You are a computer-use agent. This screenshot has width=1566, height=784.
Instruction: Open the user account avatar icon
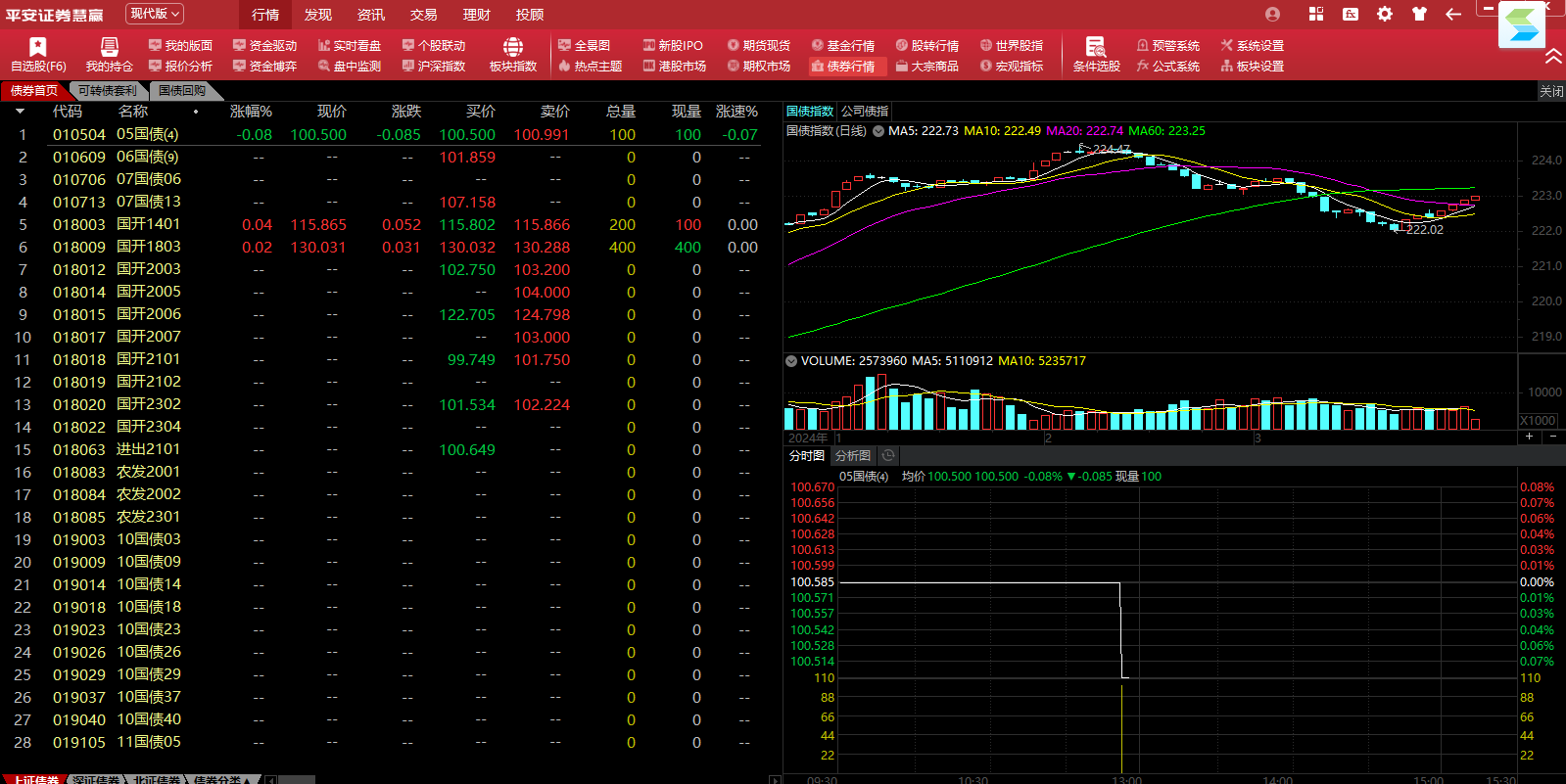pyautogui.click(x=1272, y=14)
